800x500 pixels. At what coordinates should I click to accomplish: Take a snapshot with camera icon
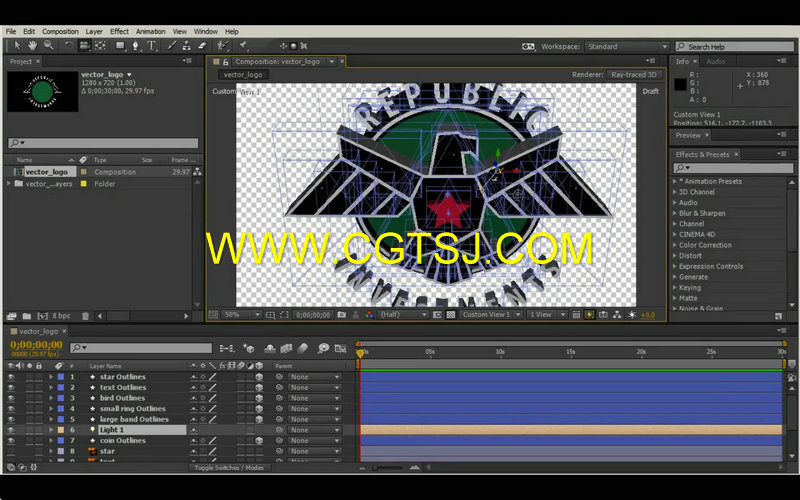pos(342,315)
